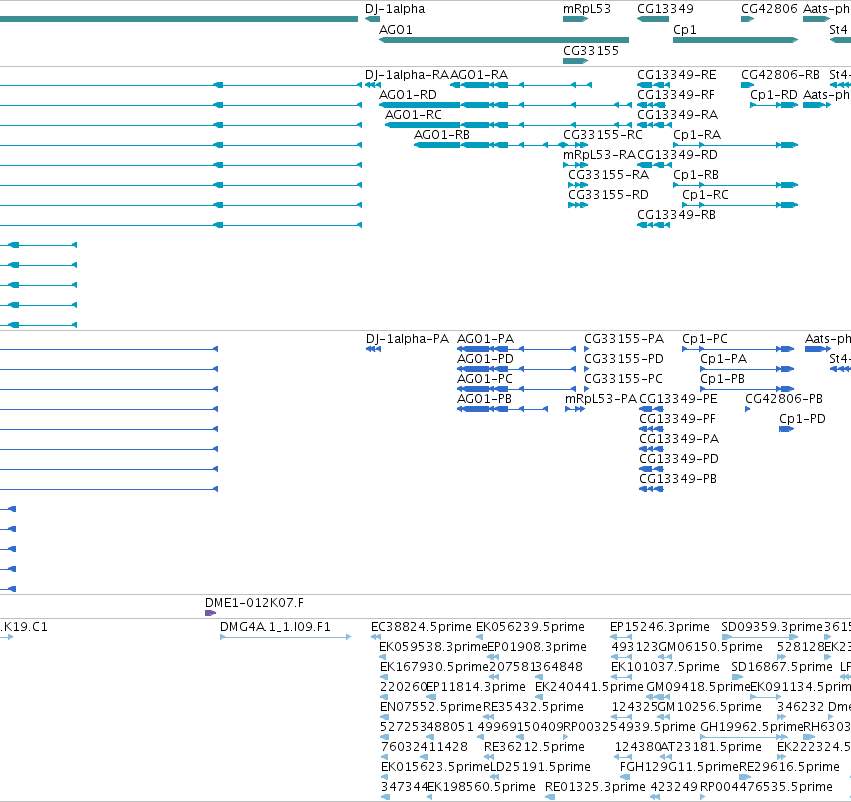The image size is (851, 802).
Task: Click the CG33155-RC transcript label
Action: click(x=602, y=135)
